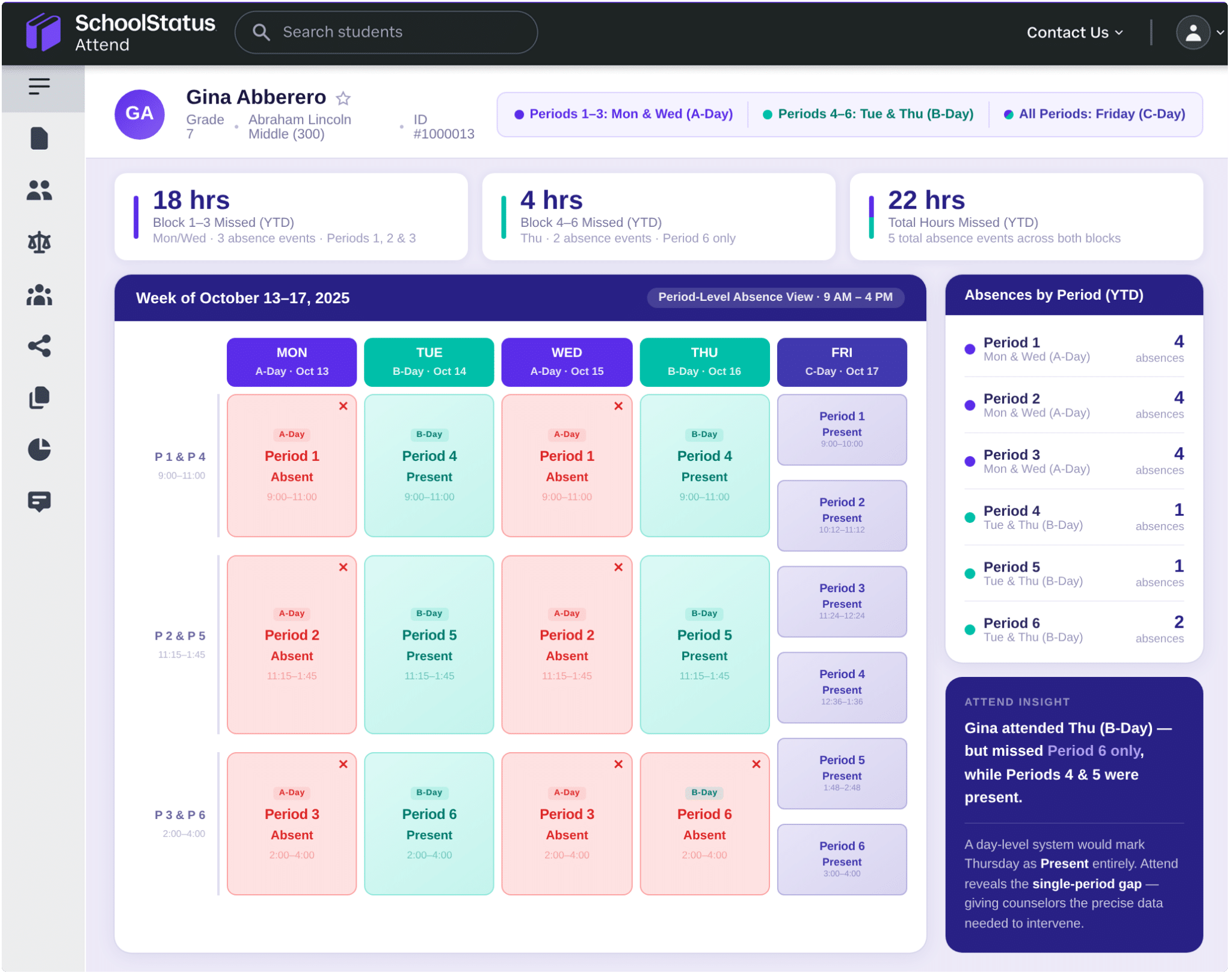Click the Search students input field
This screenshot has height=976, width=1232.
tap(397, 32)
